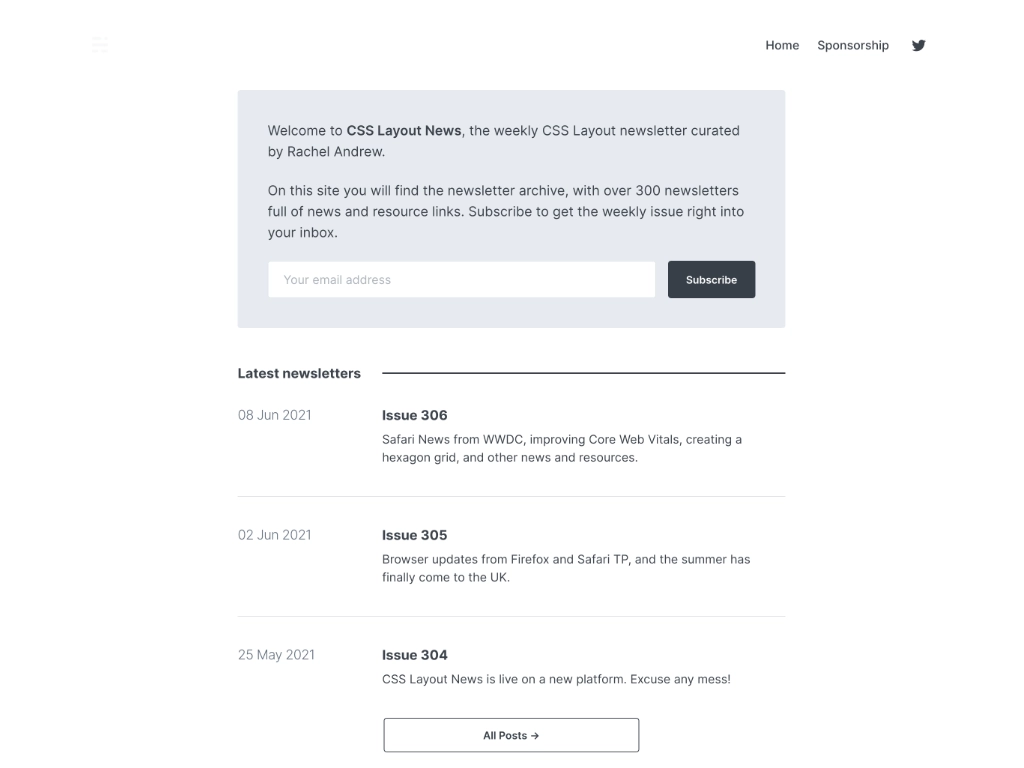Viewport: 1024px width, 768px height.
Task: Click the faint site logo icon
Action: 100,44
